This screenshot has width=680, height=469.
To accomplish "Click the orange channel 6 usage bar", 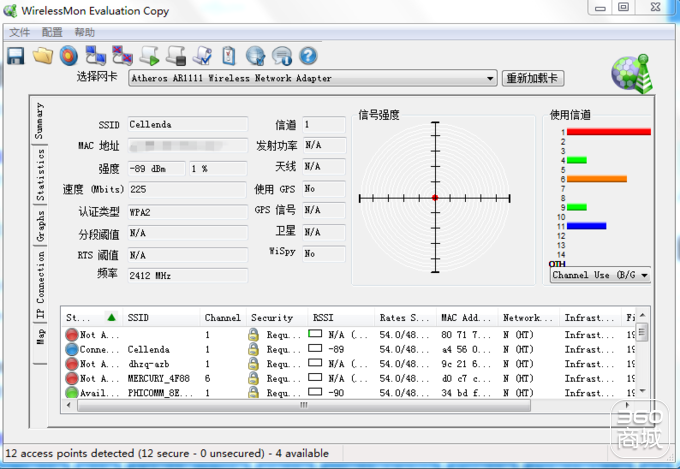I will (597, 179).
